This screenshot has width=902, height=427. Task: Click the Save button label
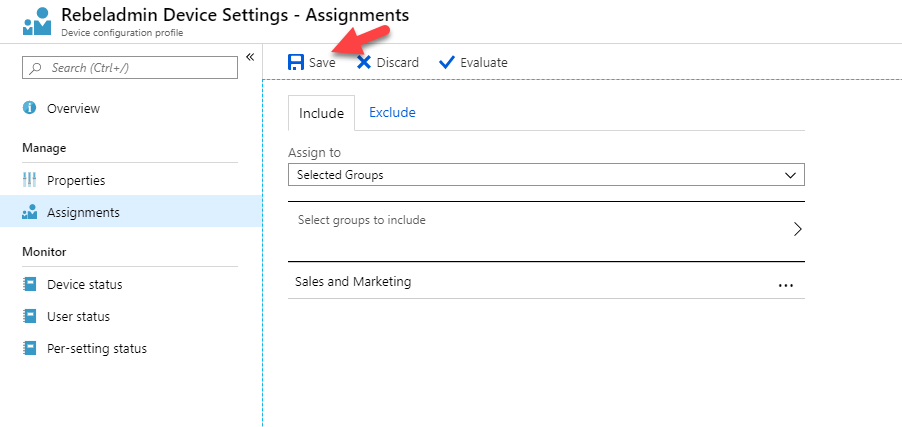pyautogui.click(x=322, y=62)
